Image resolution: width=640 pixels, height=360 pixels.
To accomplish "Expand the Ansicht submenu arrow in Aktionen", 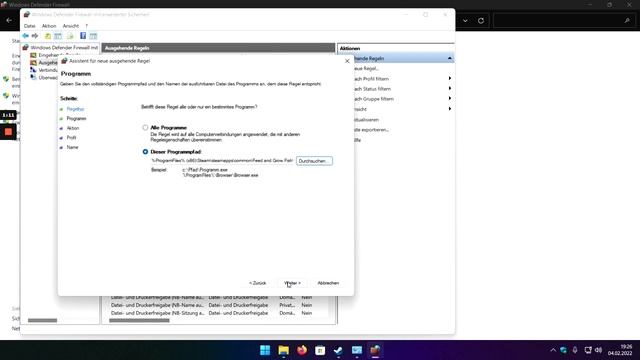I will 450,109.
